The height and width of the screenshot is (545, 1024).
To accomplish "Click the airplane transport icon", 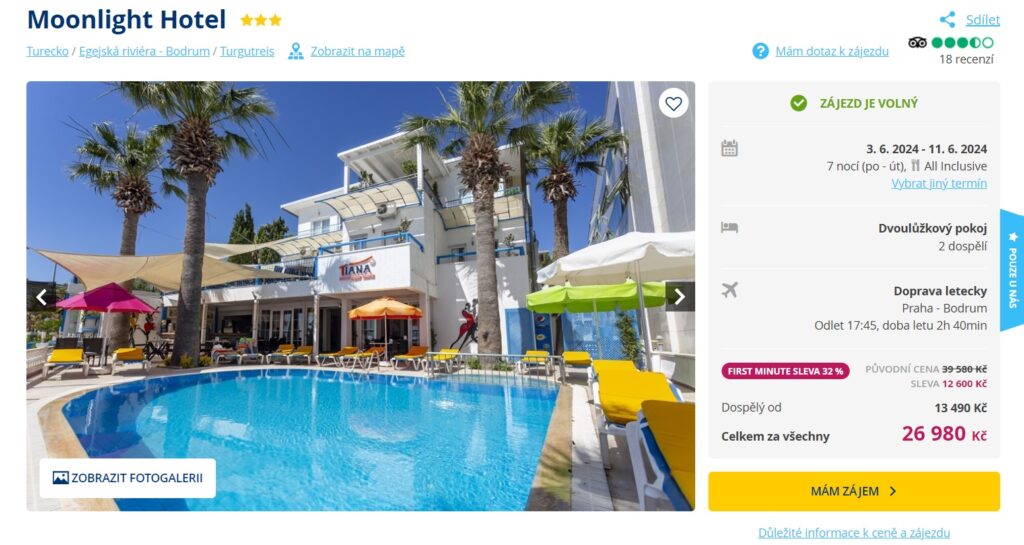I will pos(729,290).
